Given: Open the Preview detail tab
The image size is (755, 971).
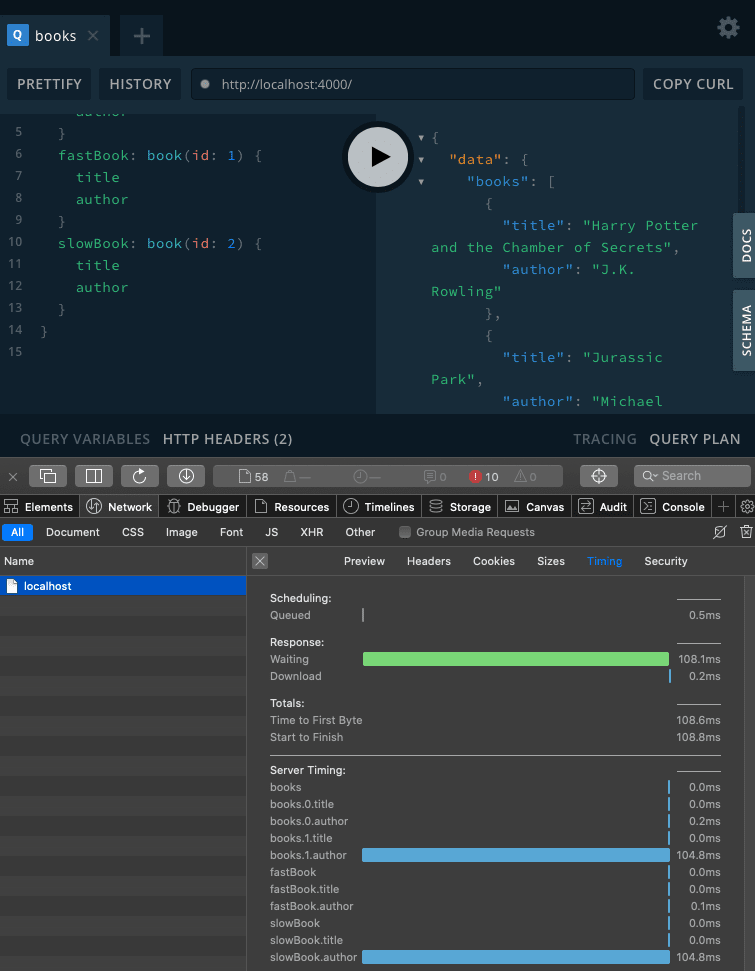Looking at the screenshot, I should pyautogui.click(x=364, y=561).
